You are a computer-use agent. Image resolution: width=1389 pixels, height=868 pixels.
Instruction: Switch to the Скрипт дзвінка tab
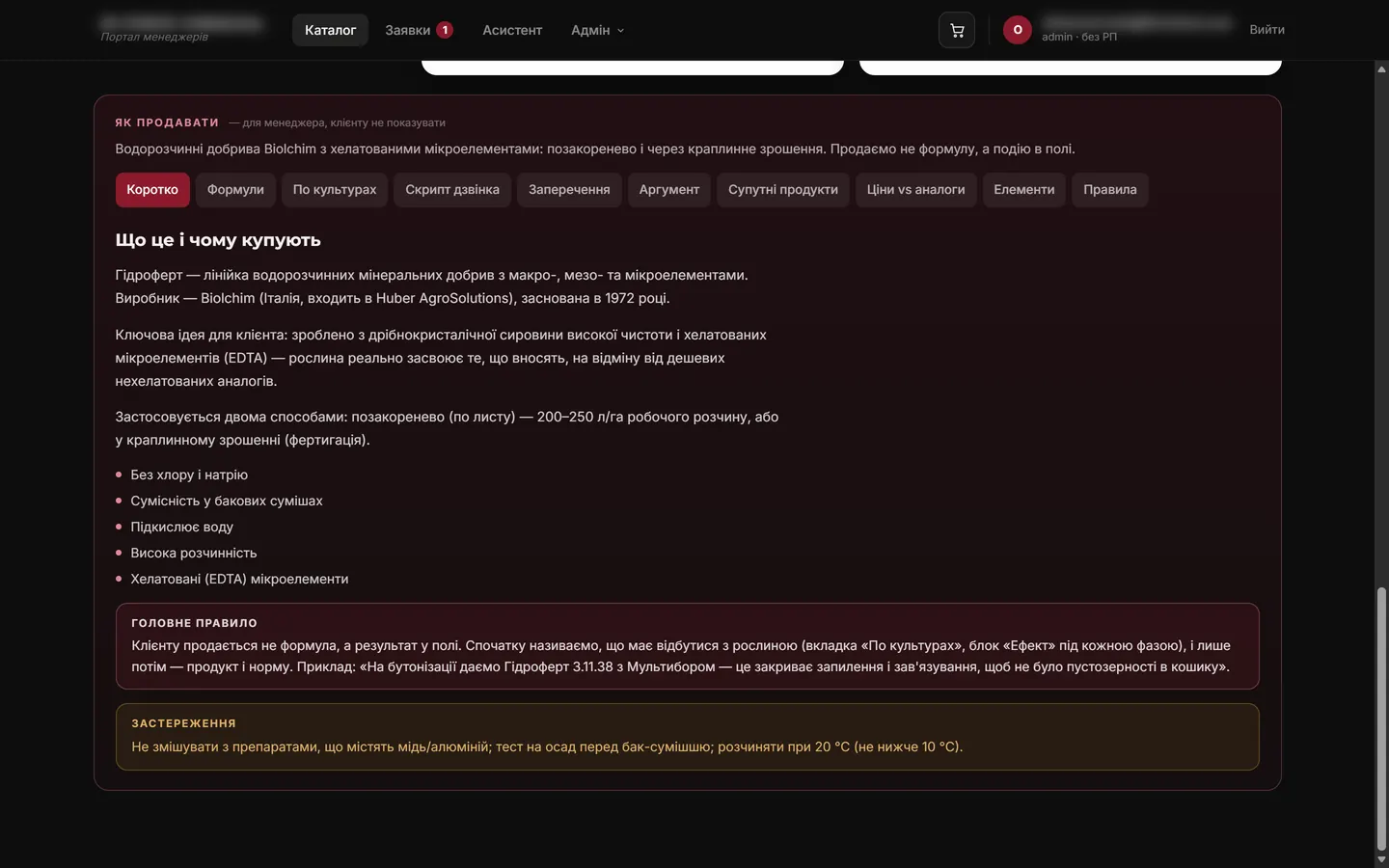452,190
